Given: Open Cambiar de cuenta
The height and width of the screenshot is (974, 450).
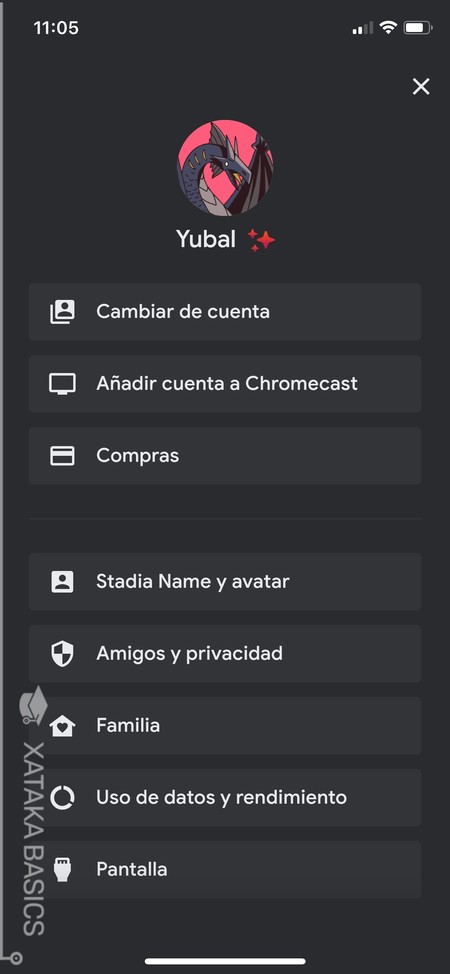Looking at the screenshot, I should (225, 312).
